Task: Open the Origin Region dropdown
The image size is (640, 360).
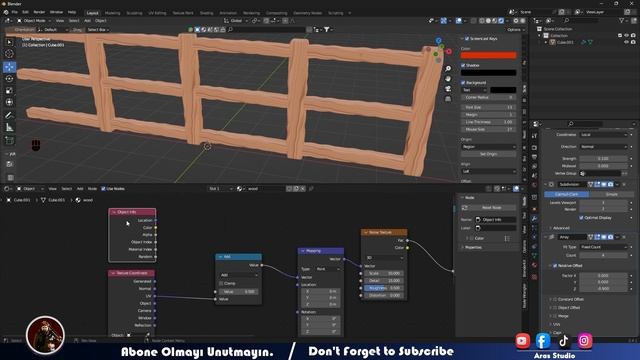Action: 489,147
